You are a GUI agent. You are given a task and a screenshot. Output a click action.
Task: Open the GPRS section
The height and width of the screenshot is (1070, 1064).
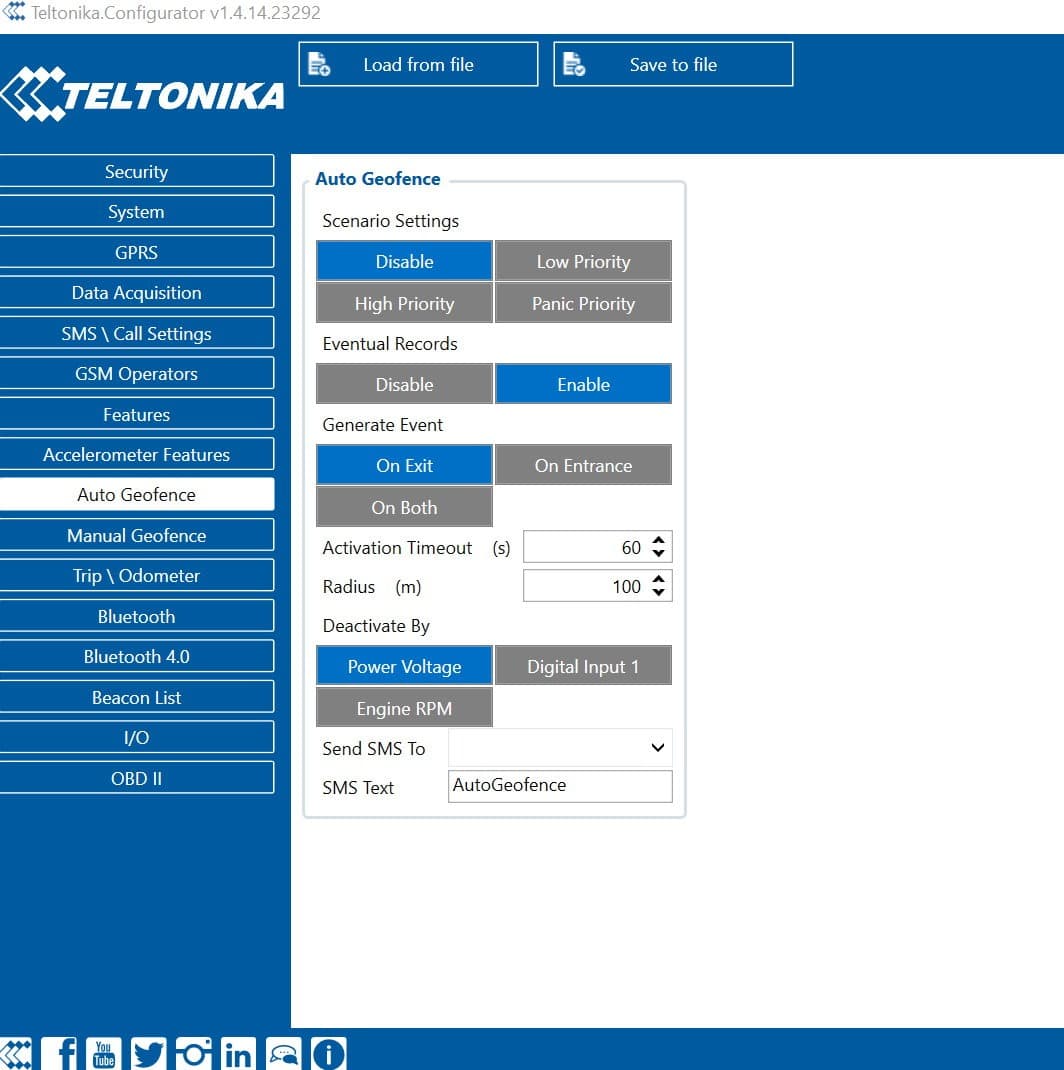pyautogui.click(x=136, y=252)
